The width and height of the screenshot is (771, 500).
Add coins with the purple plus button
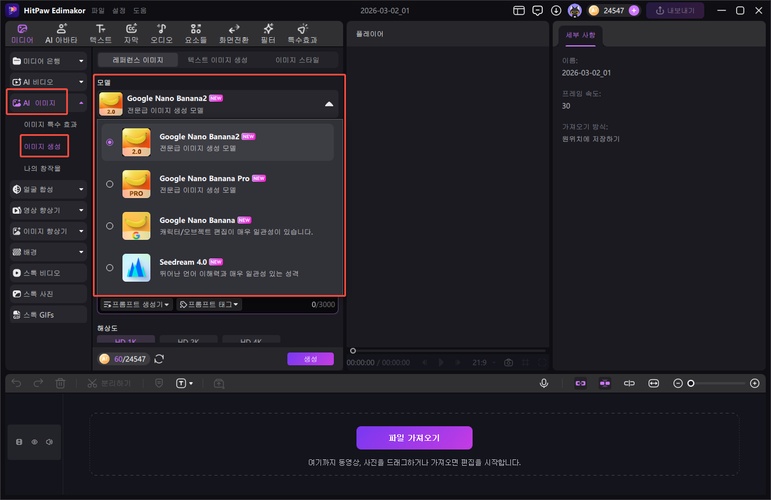[634, 10]
